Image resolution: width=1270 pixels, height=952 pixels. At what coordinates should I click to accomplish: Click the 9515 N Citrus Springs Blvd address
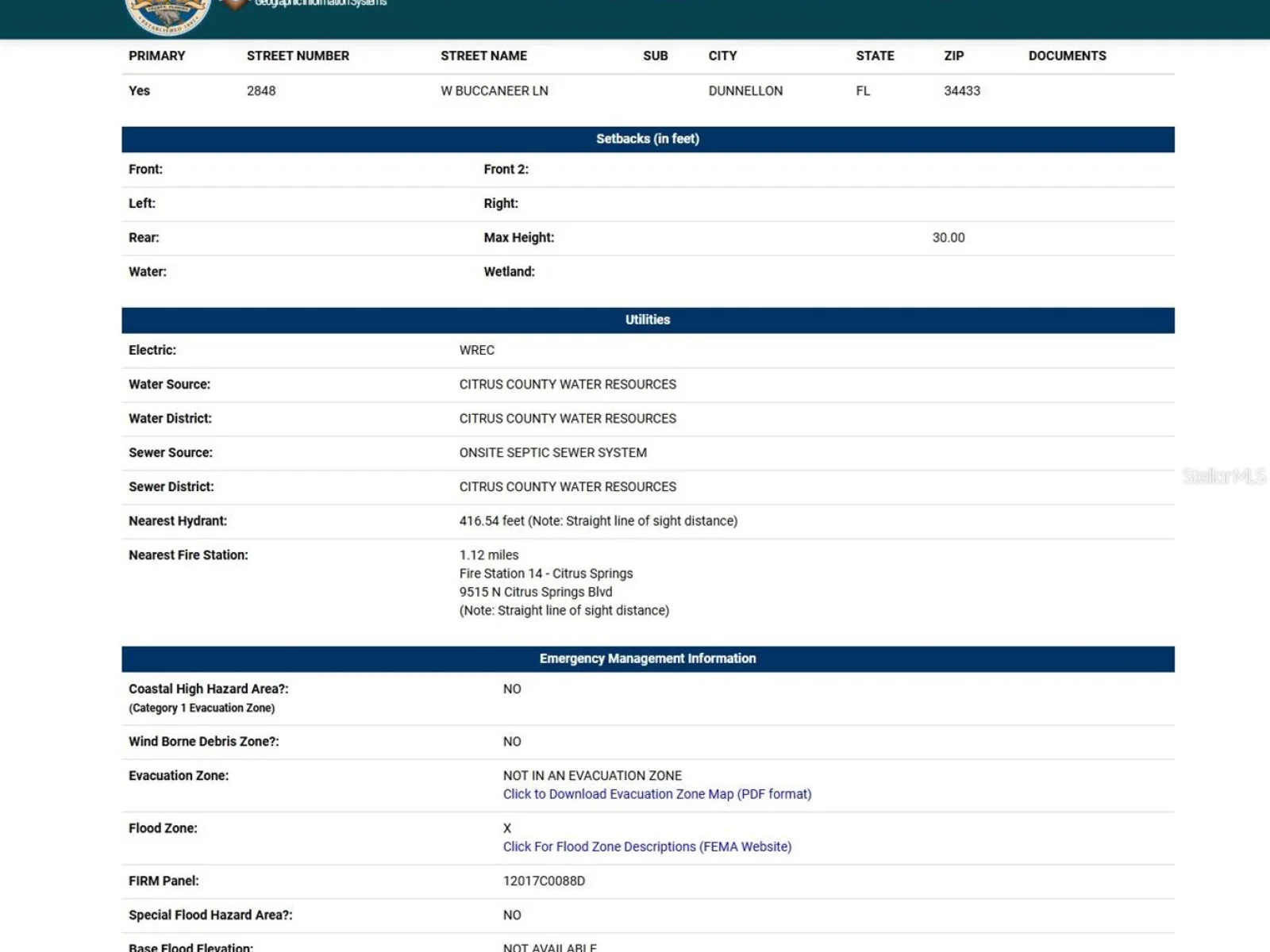(x=536, y=592)
